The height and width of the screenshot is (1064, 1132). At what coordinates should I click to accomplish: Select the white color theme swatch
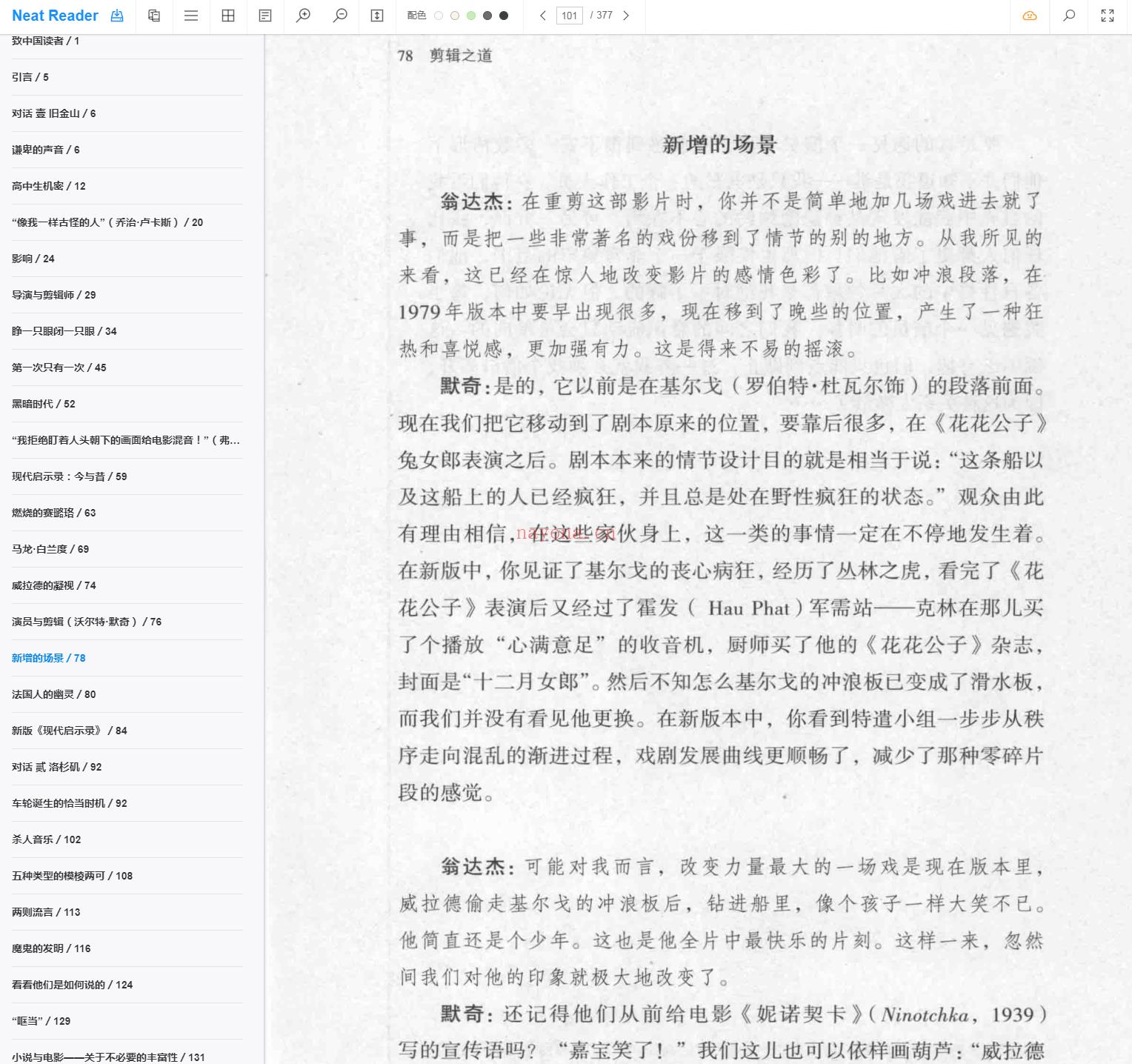[439, 16]
